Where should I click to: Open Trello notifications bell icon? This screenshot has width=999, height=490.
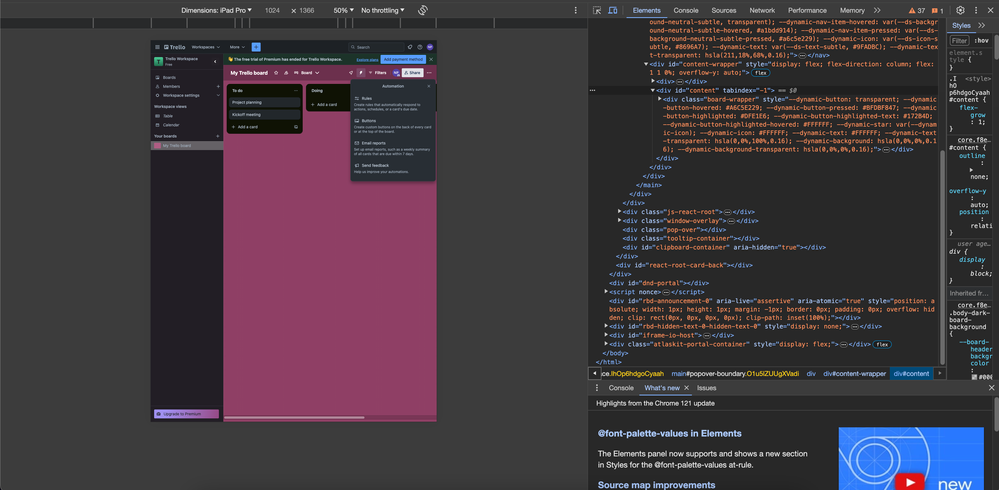[x=409, y=47]
